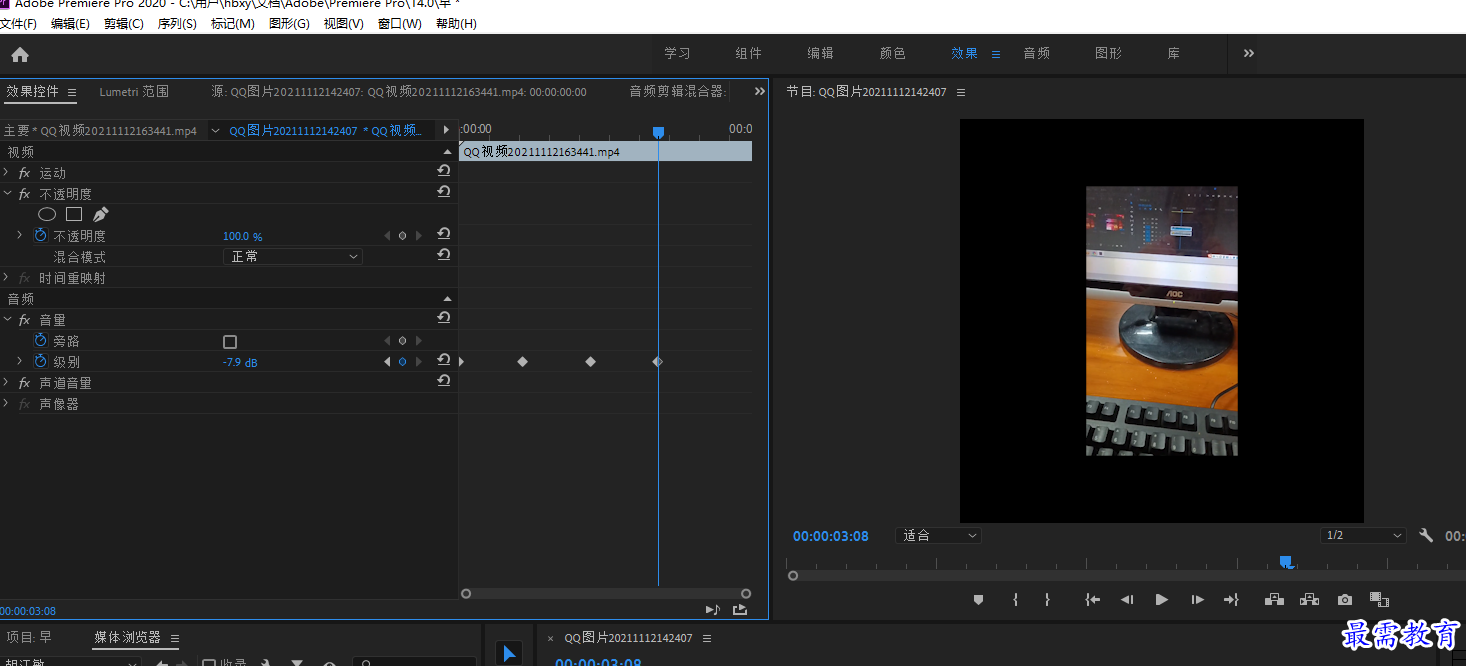
Task: Toggle the fx switch for 运动
Action: [24, 173]
